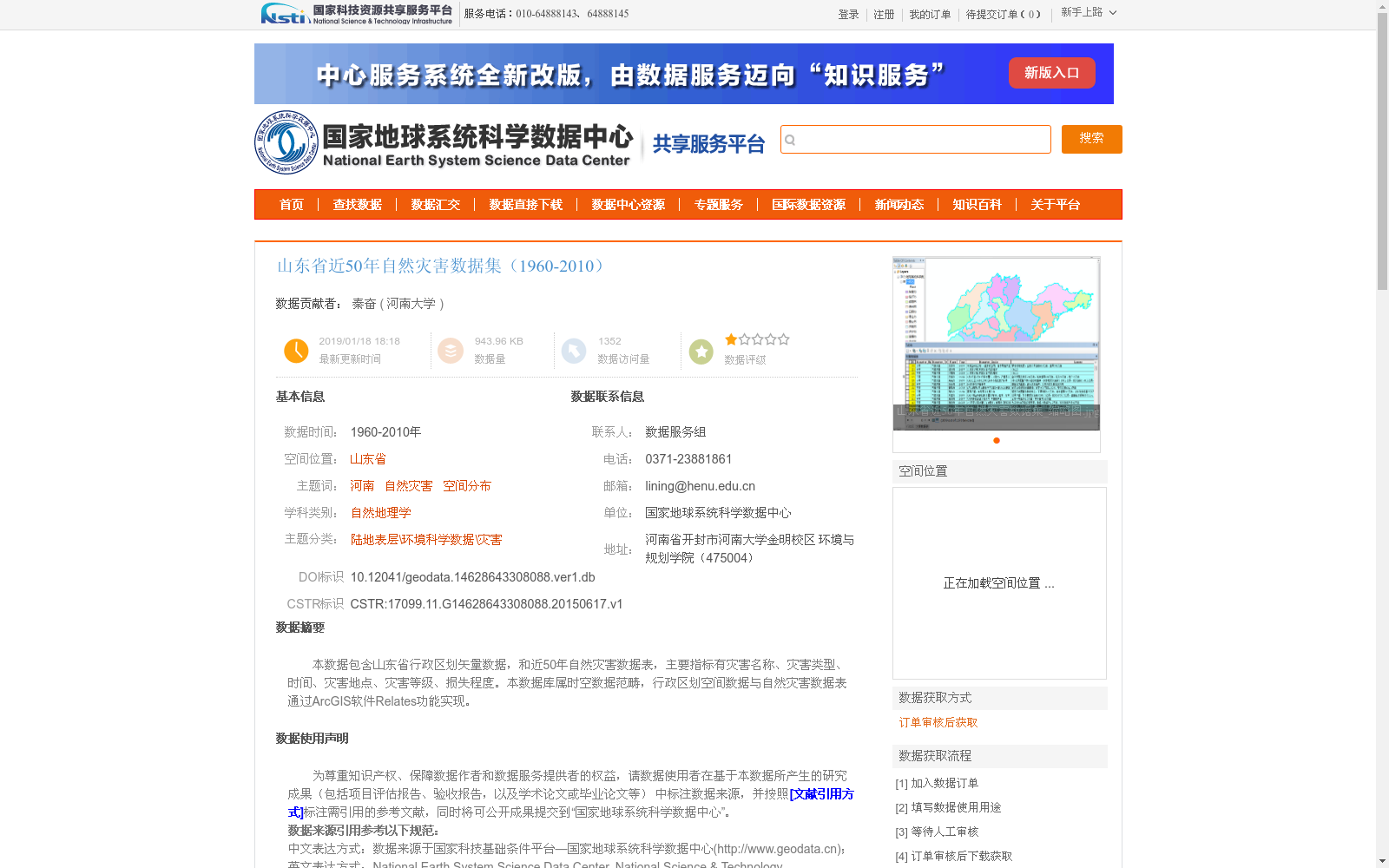1389x868 pixels.
Task: Click the data visit count icon
Action: coord(574,351)
